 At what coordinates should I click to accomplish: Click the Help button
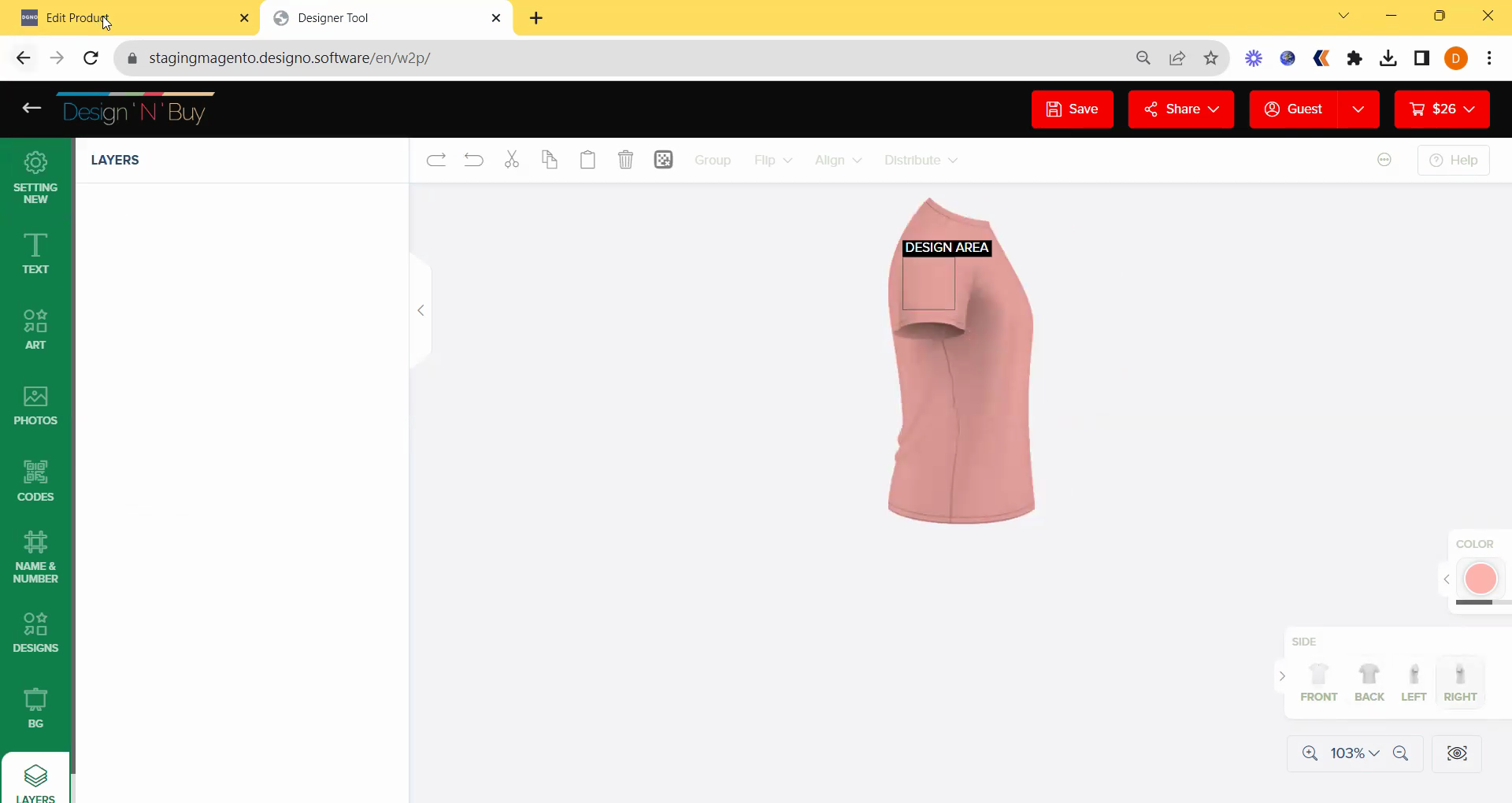point(1453,161)
